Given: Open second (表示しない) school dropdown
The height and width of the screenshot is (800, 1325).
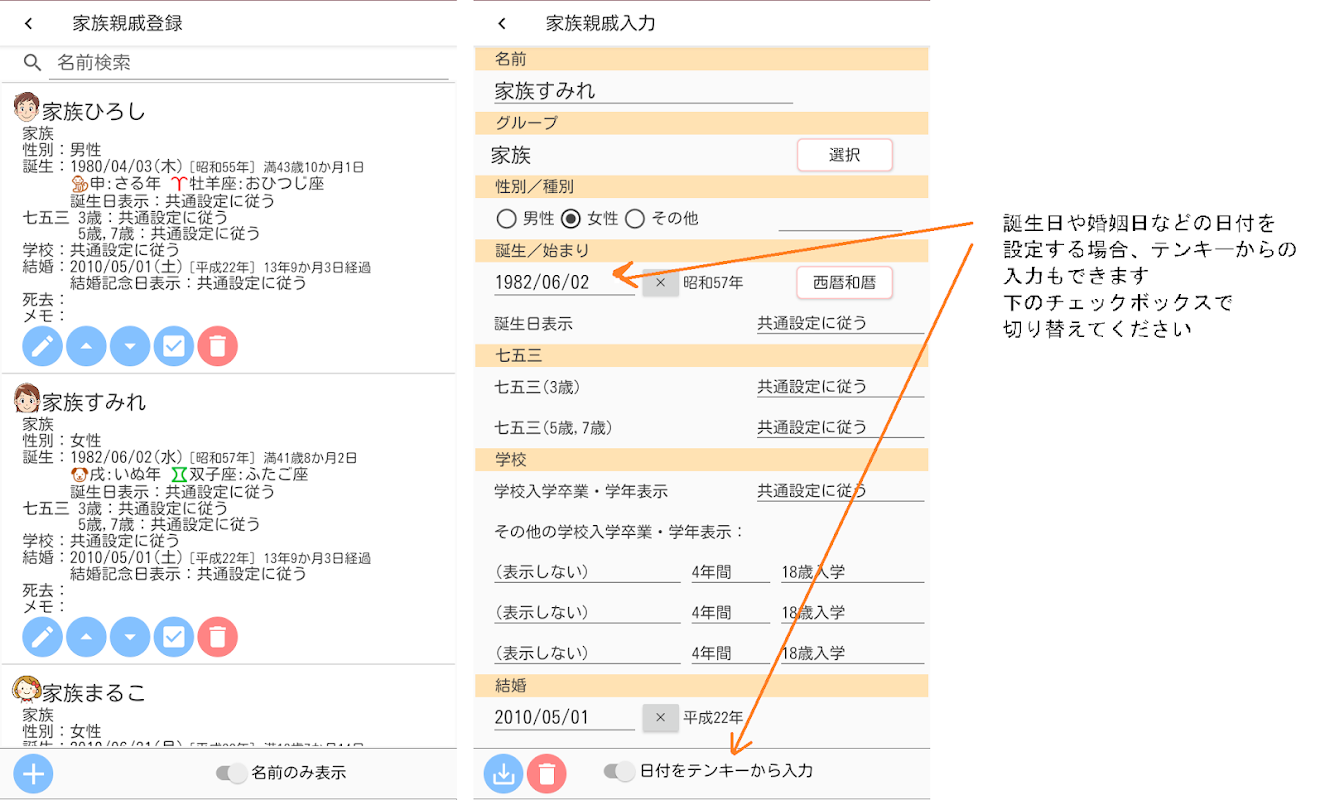Looking at the screenshot, I should (587, 612).
